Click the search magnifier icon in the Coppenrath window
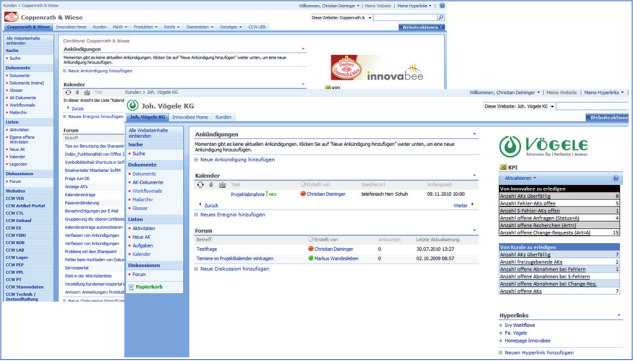633x361 pixels. 441,17
